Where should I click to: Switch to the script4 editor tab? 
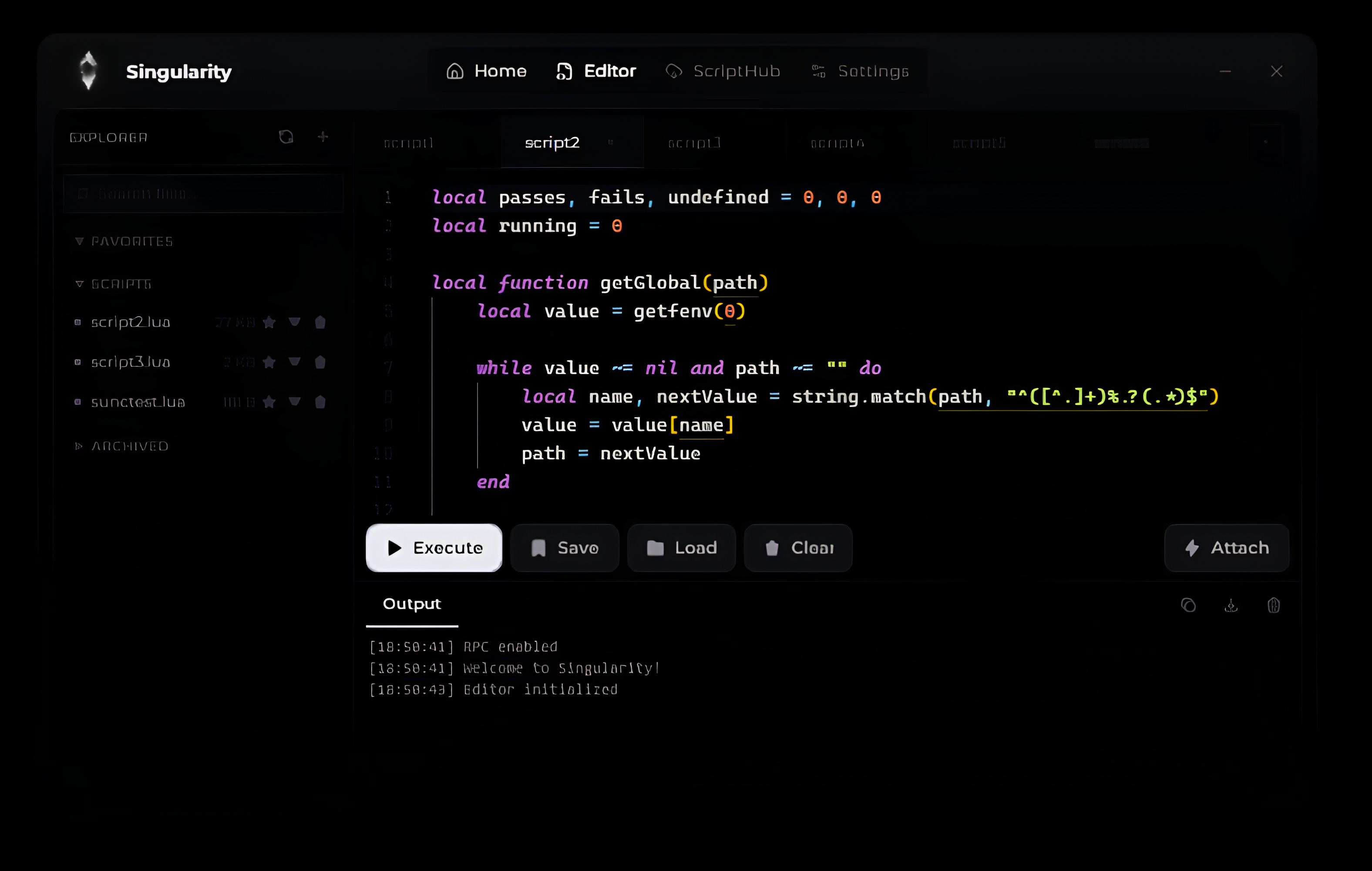pyautogui.click(x=837, y=143)
